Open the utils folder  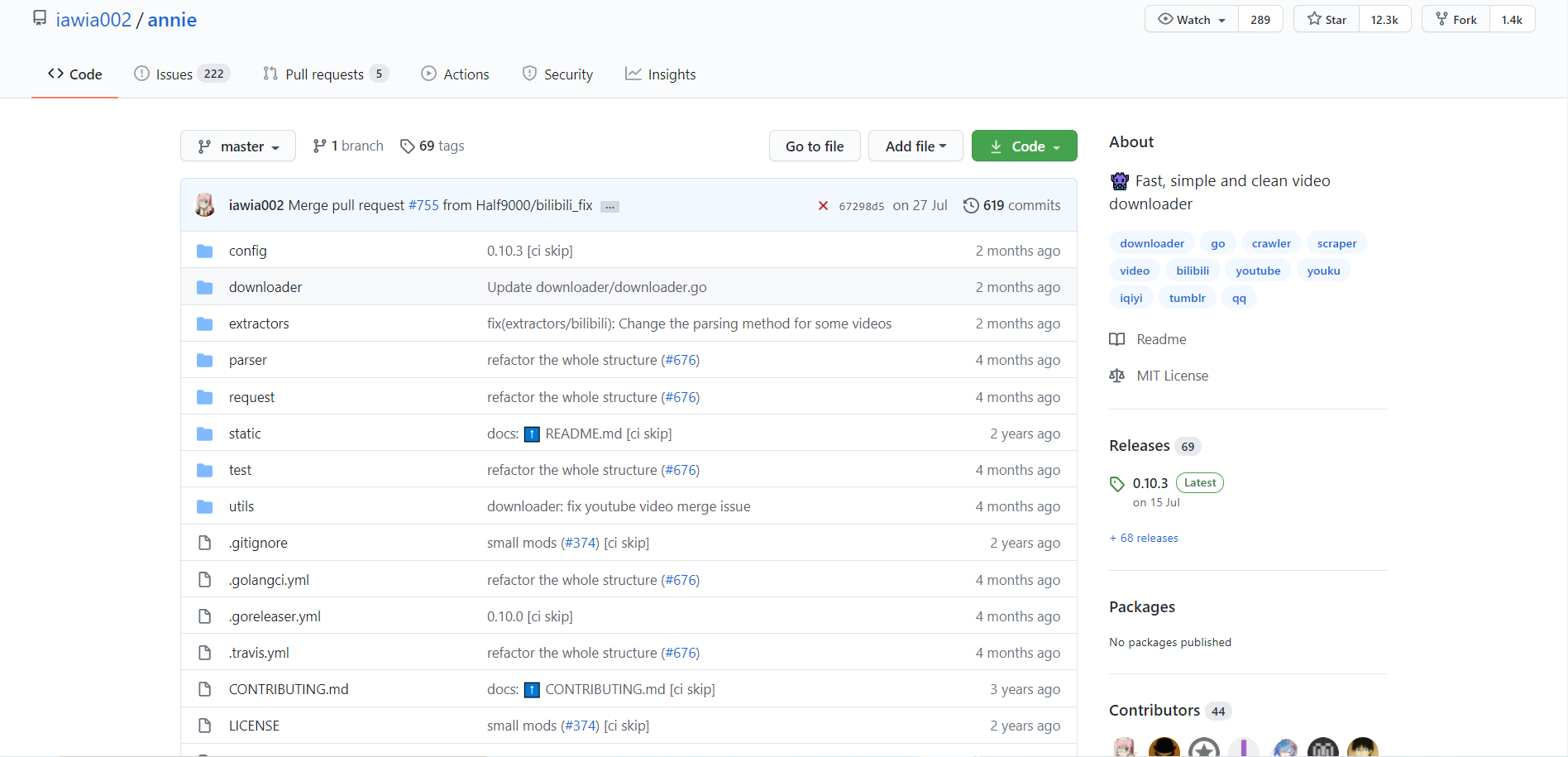click(241, 506)
